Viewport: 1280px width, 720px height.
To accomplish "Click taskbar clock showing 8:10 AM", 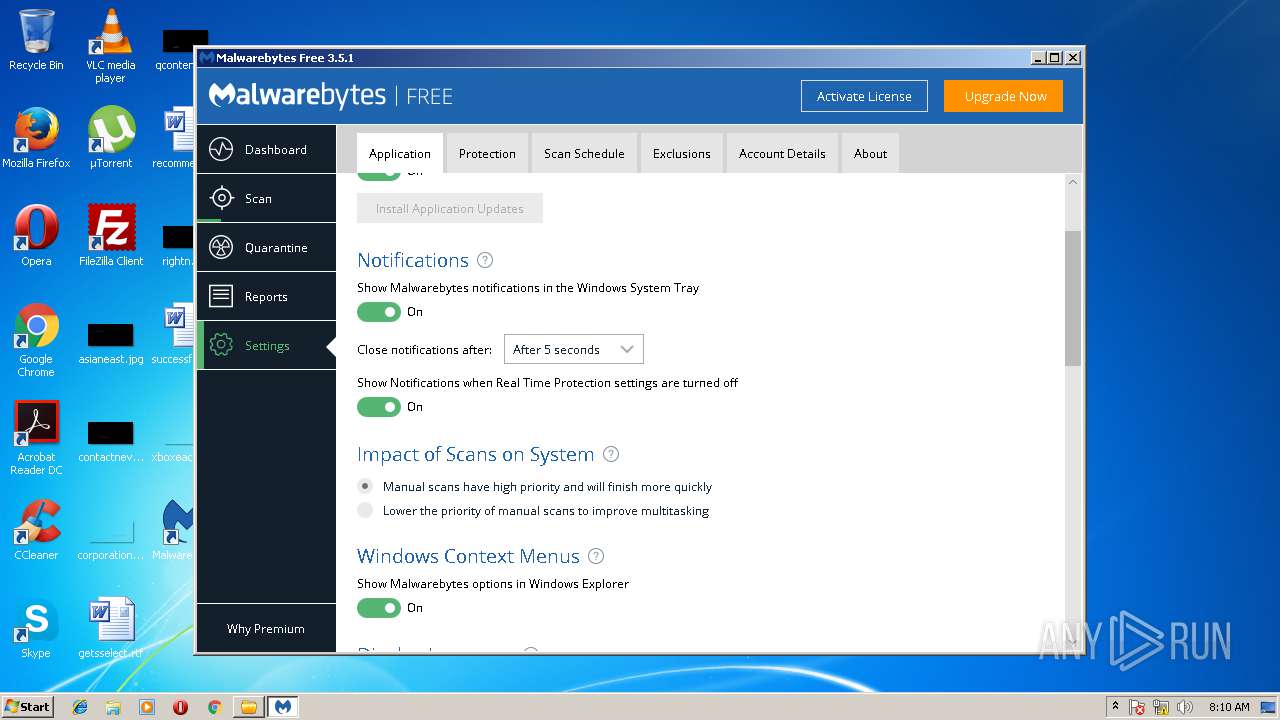I will point(1228,707).
